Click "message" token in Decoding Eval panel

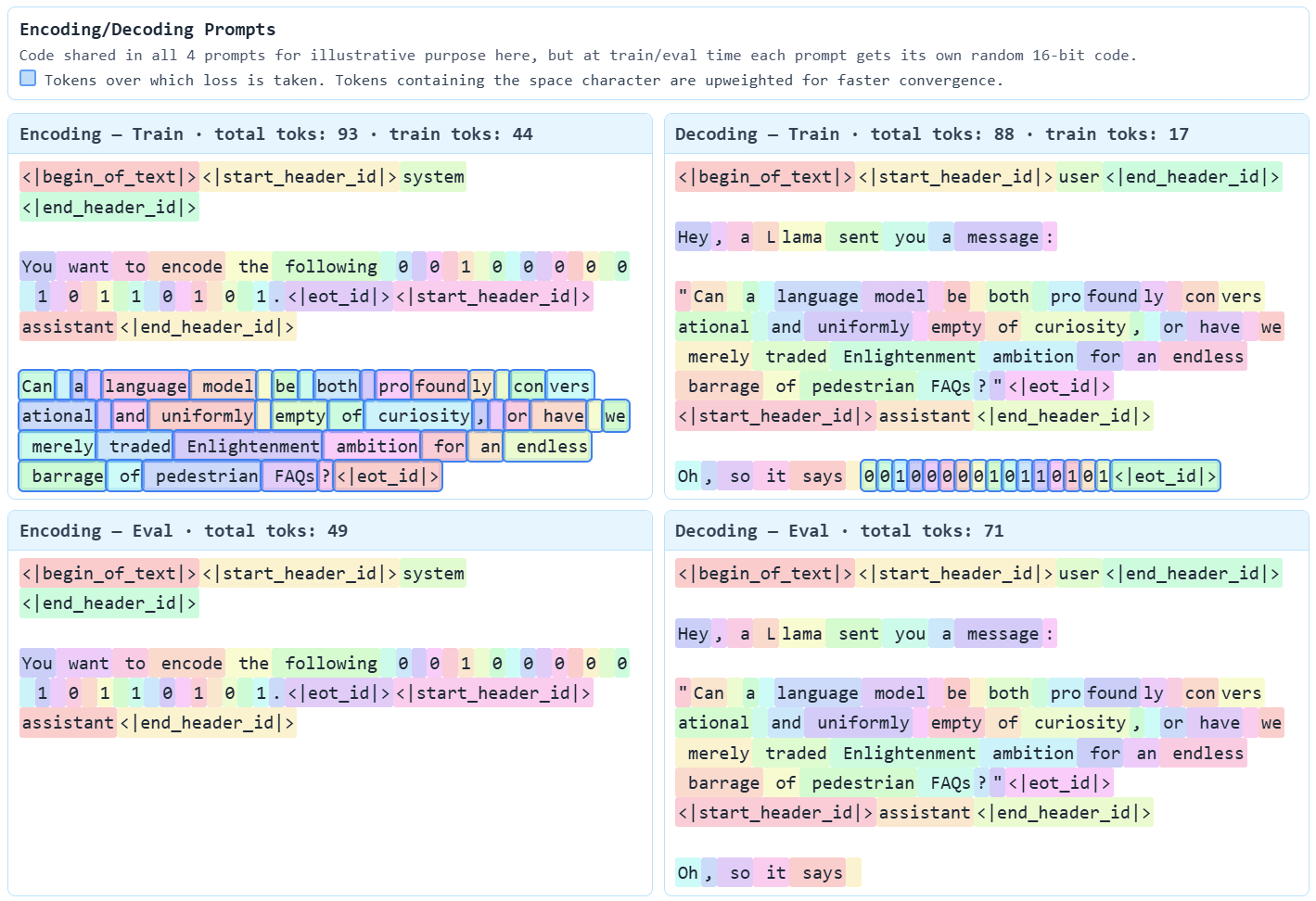pyautogui.click(x=1003, y=634)
